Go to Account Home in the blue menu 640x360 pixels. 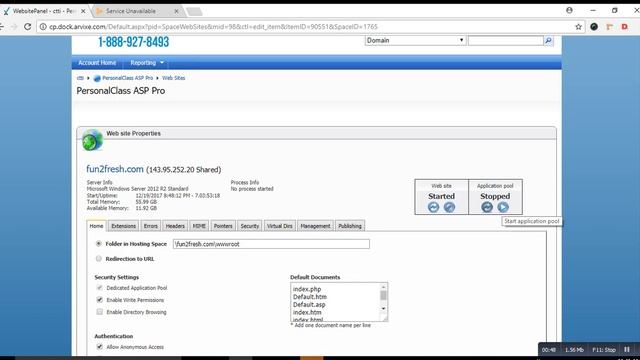click(x=97, y=63)
